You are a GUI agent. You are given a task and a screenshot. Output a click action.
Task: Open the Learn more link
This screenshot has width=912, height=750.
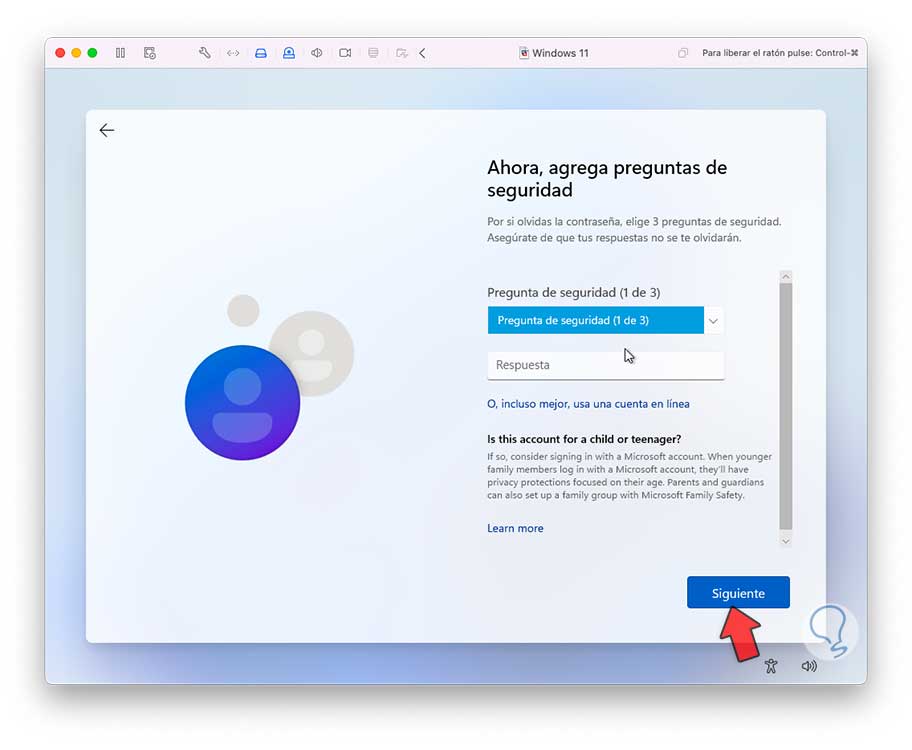click(515, 528)
